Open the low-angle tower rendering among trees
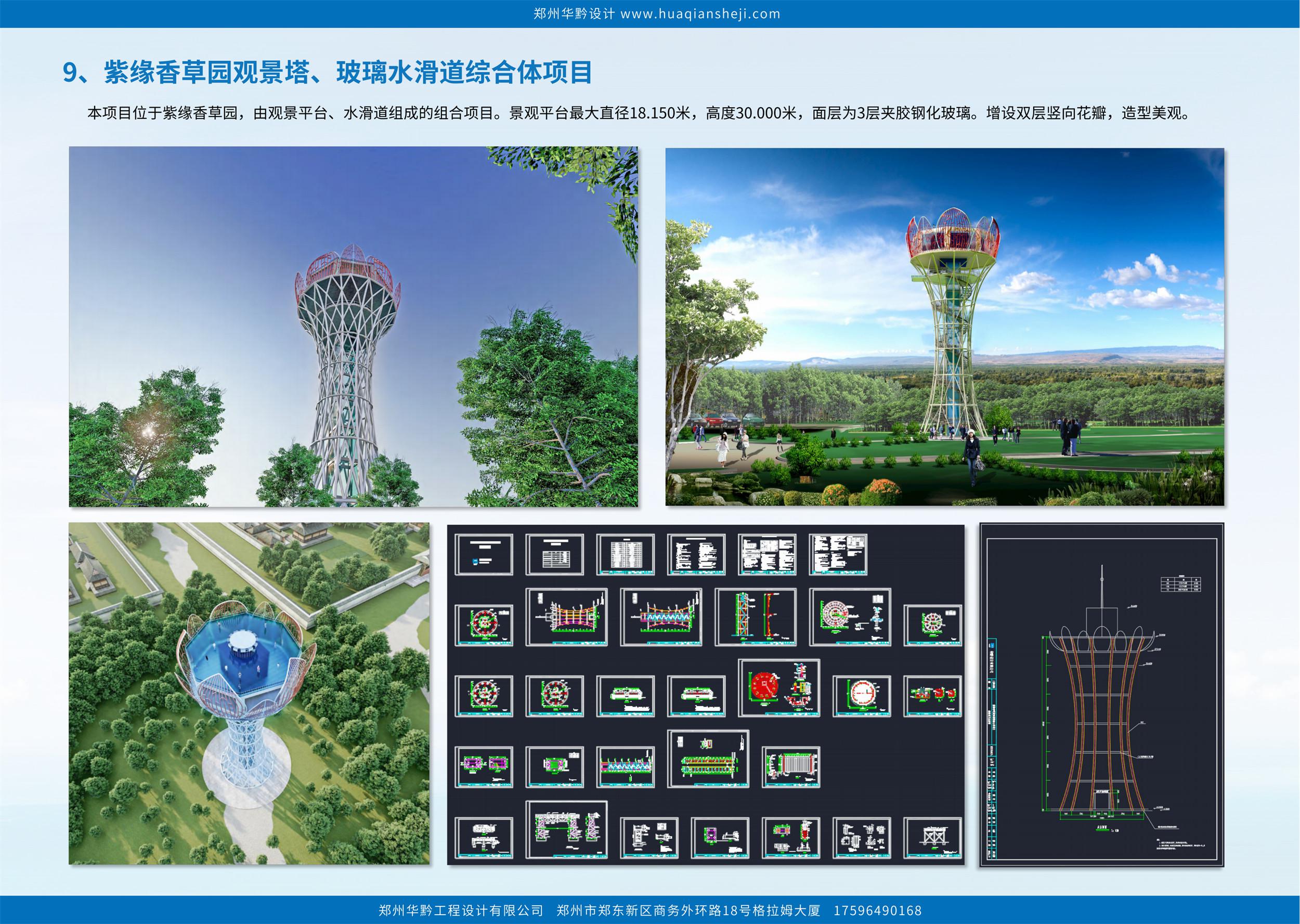Screen dimensions: 1300x924 pyautogui.click(x=353, y=327)
